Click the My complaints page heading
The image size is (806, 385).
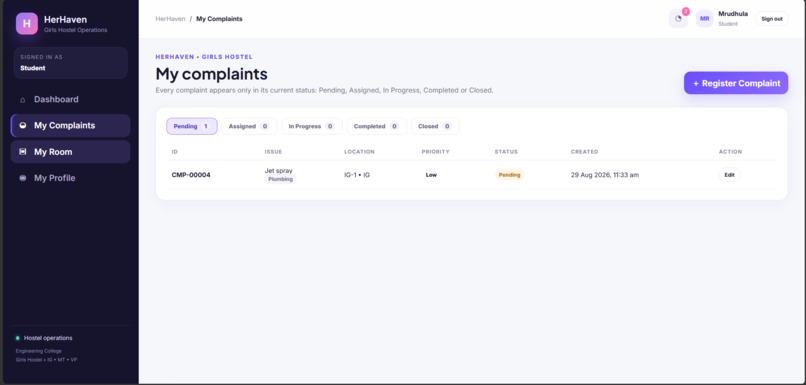click(x=212, y=74)
